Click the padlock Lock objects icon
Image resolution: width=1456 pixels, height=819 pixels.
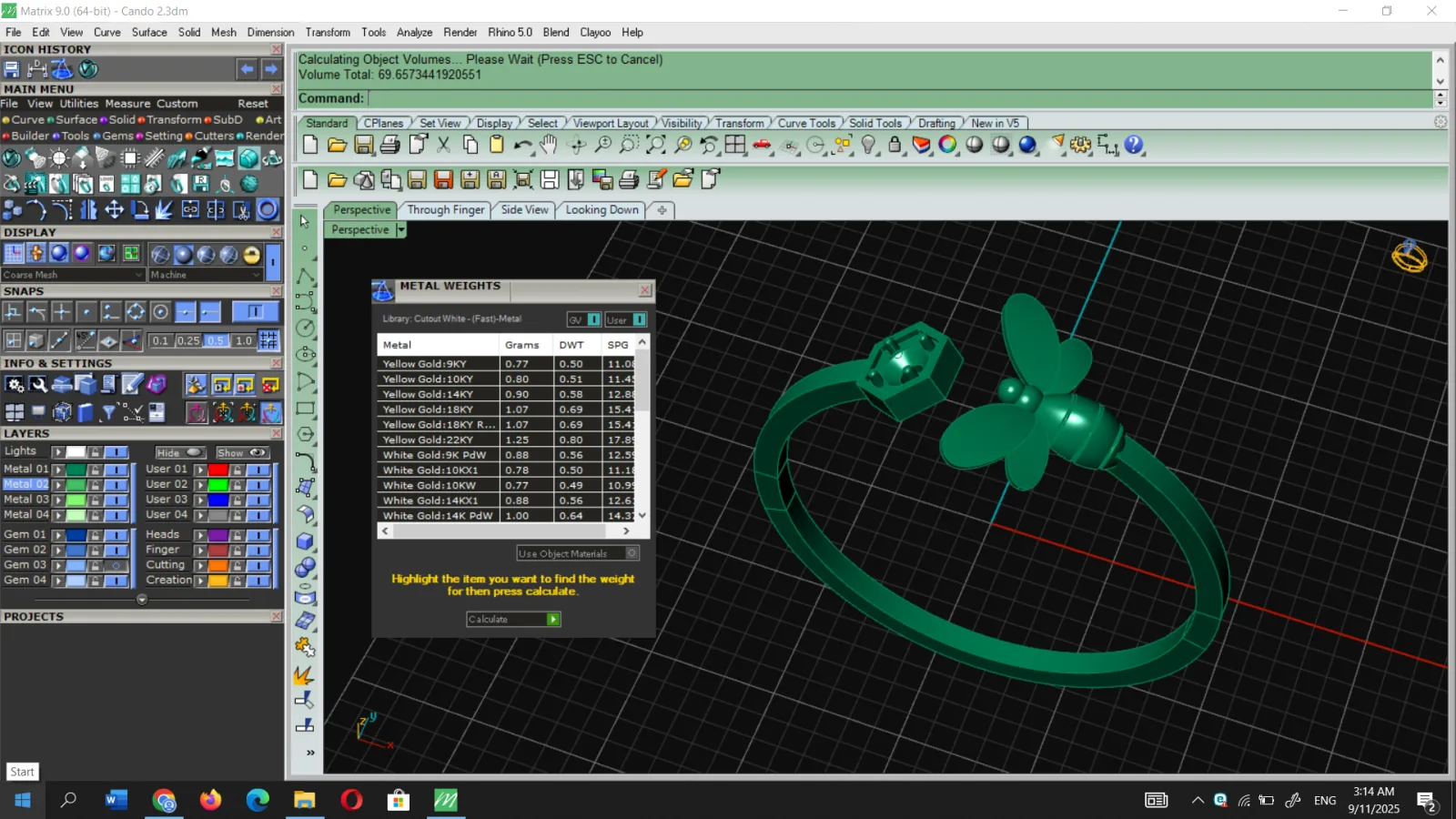point(895,145)
